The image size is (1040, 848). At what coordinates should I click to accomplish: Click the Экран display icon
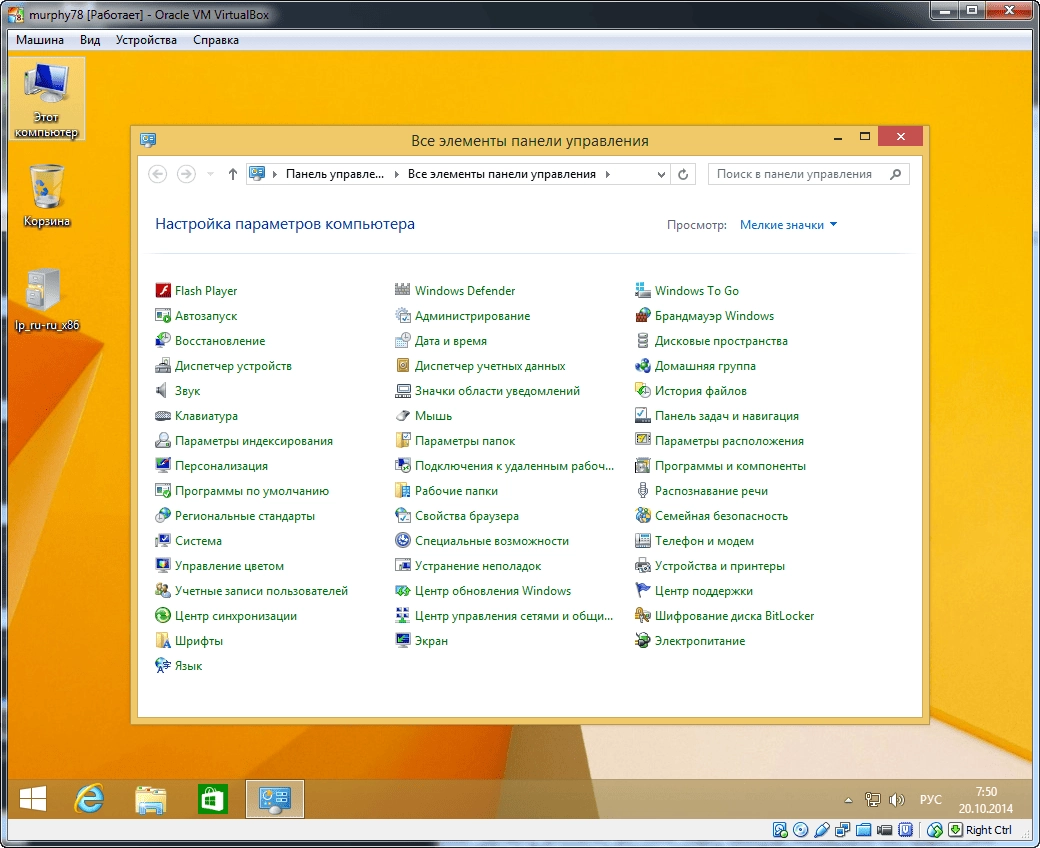click(x=403, y=640)
